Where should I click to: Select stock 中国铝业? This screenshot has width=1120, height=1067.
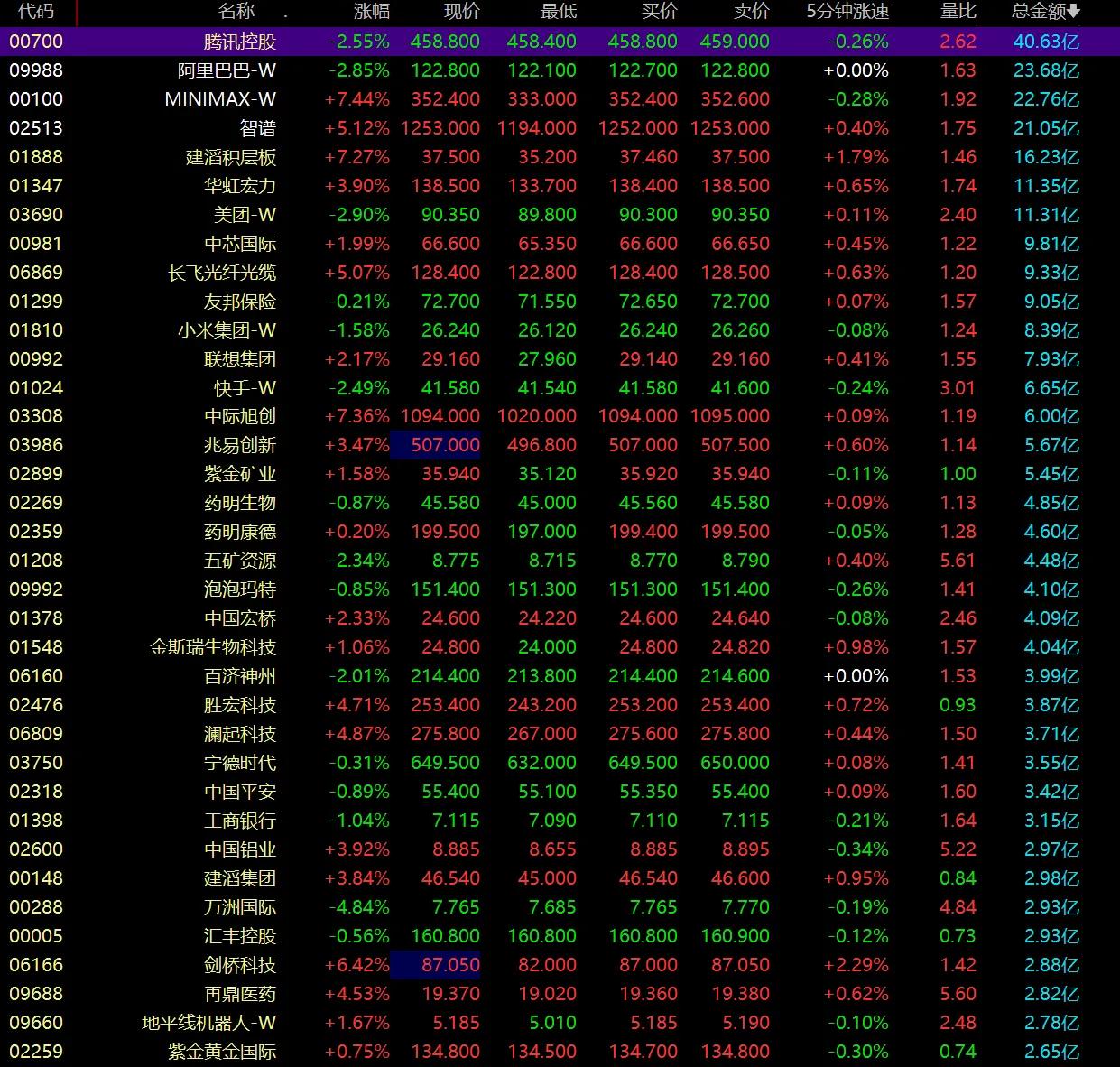point(240,849)
